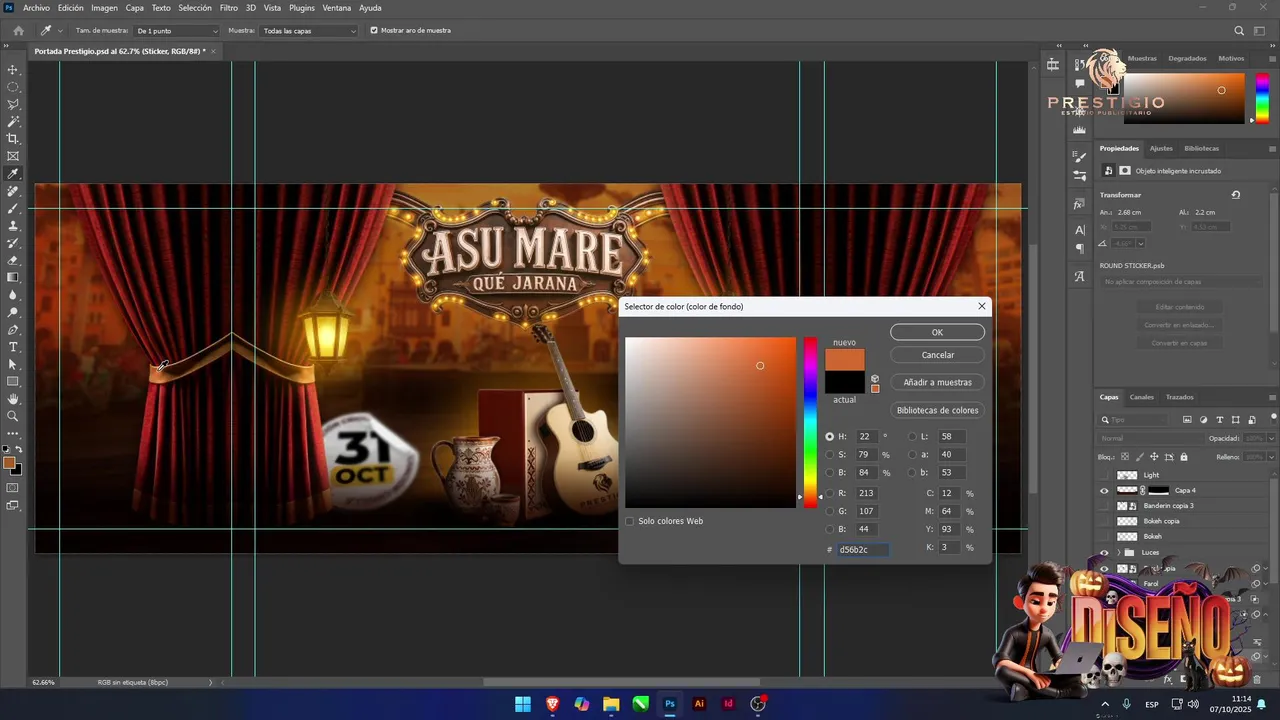The image size is (1280, 720).
Task: Select the Zoom magnifier tool
Action: [x=13, y=416]
